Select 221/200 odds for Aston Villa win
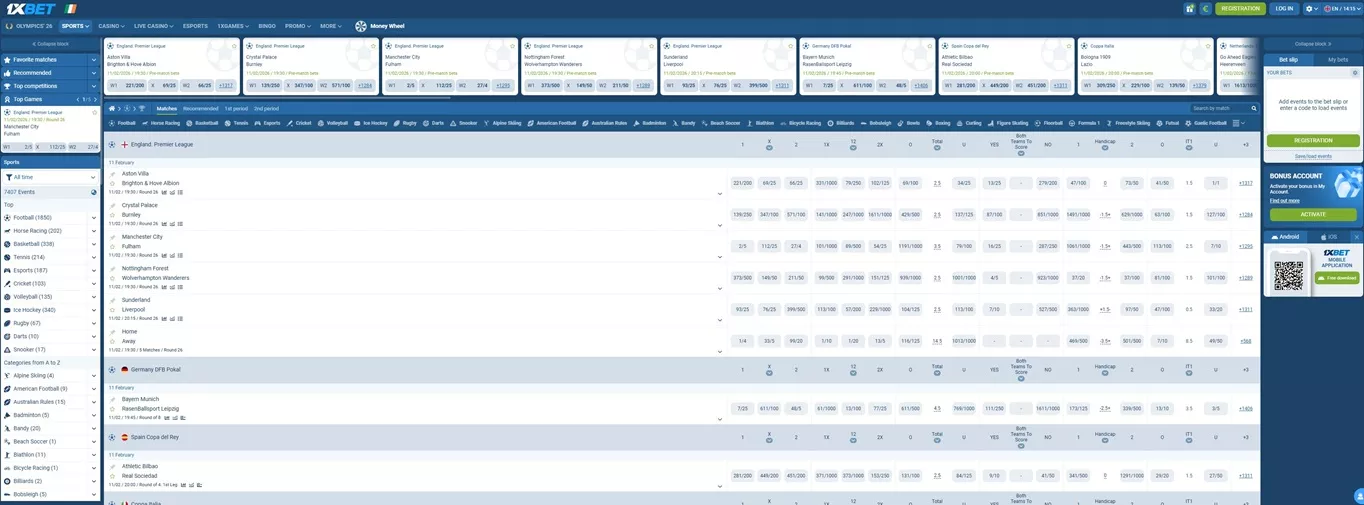The image size is (1364, 505). 742,183
